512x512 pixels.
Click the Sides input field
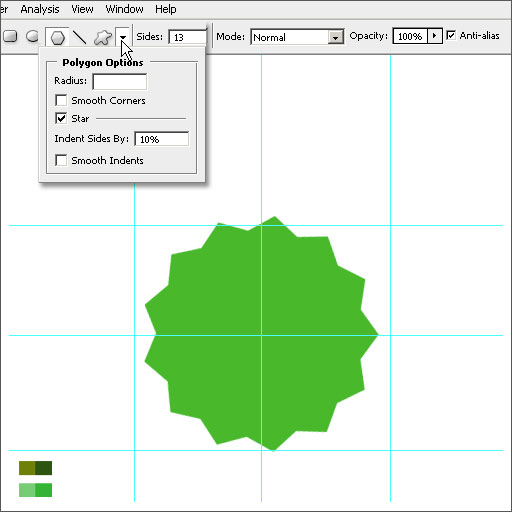coord(188,37)
